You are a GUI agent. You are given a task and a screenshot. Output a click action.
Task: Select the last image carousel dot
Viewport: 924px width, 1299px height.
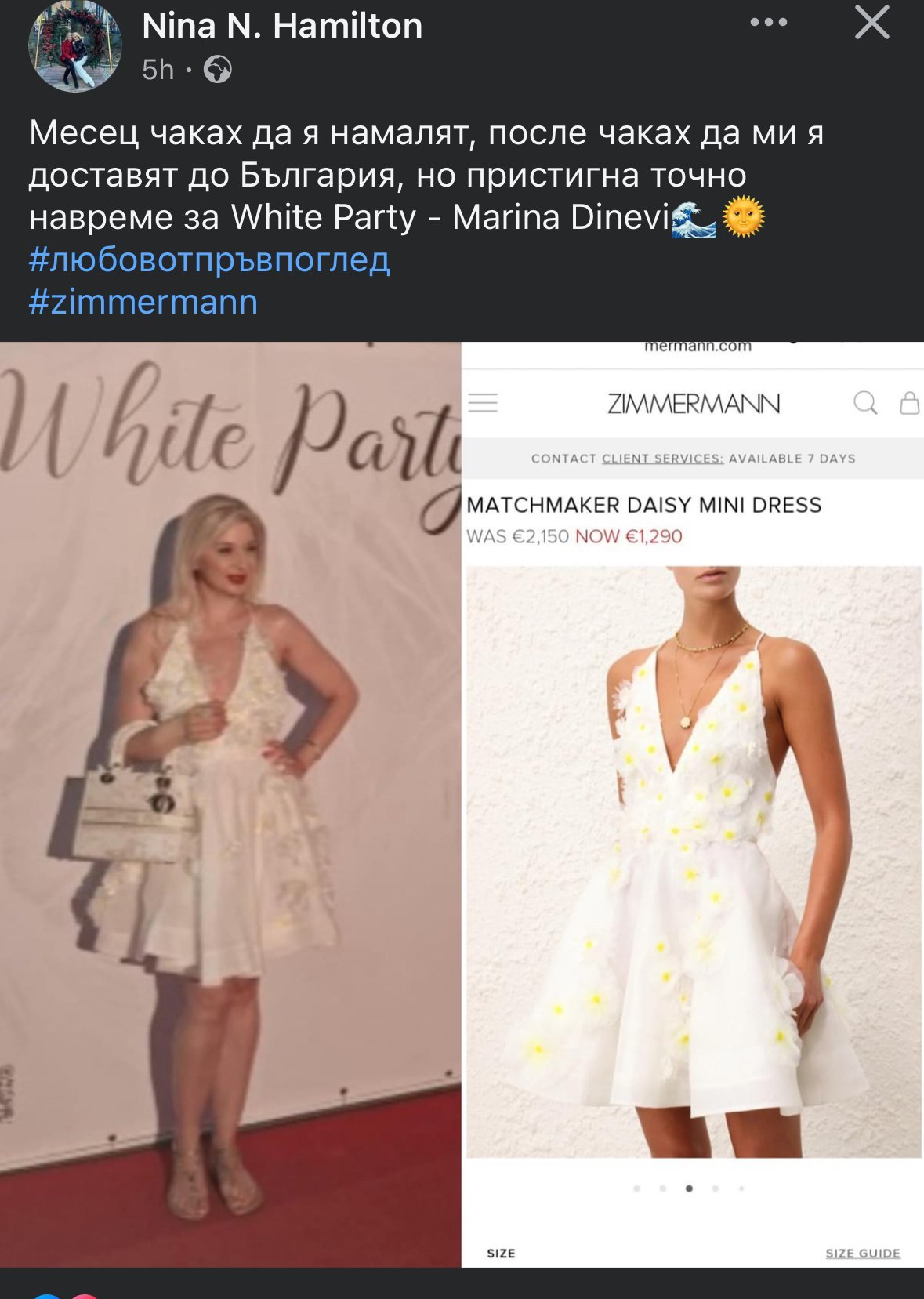coord(741,1188)
